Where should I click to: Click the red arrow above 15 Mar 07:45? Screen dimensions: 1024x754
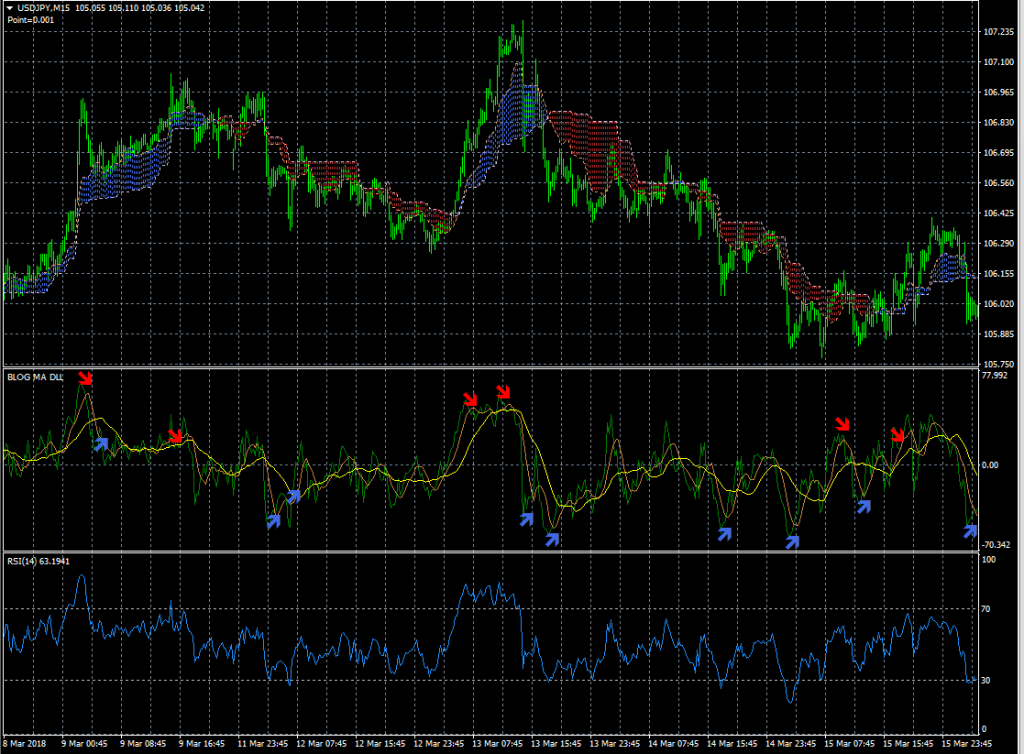coord(842,426)
